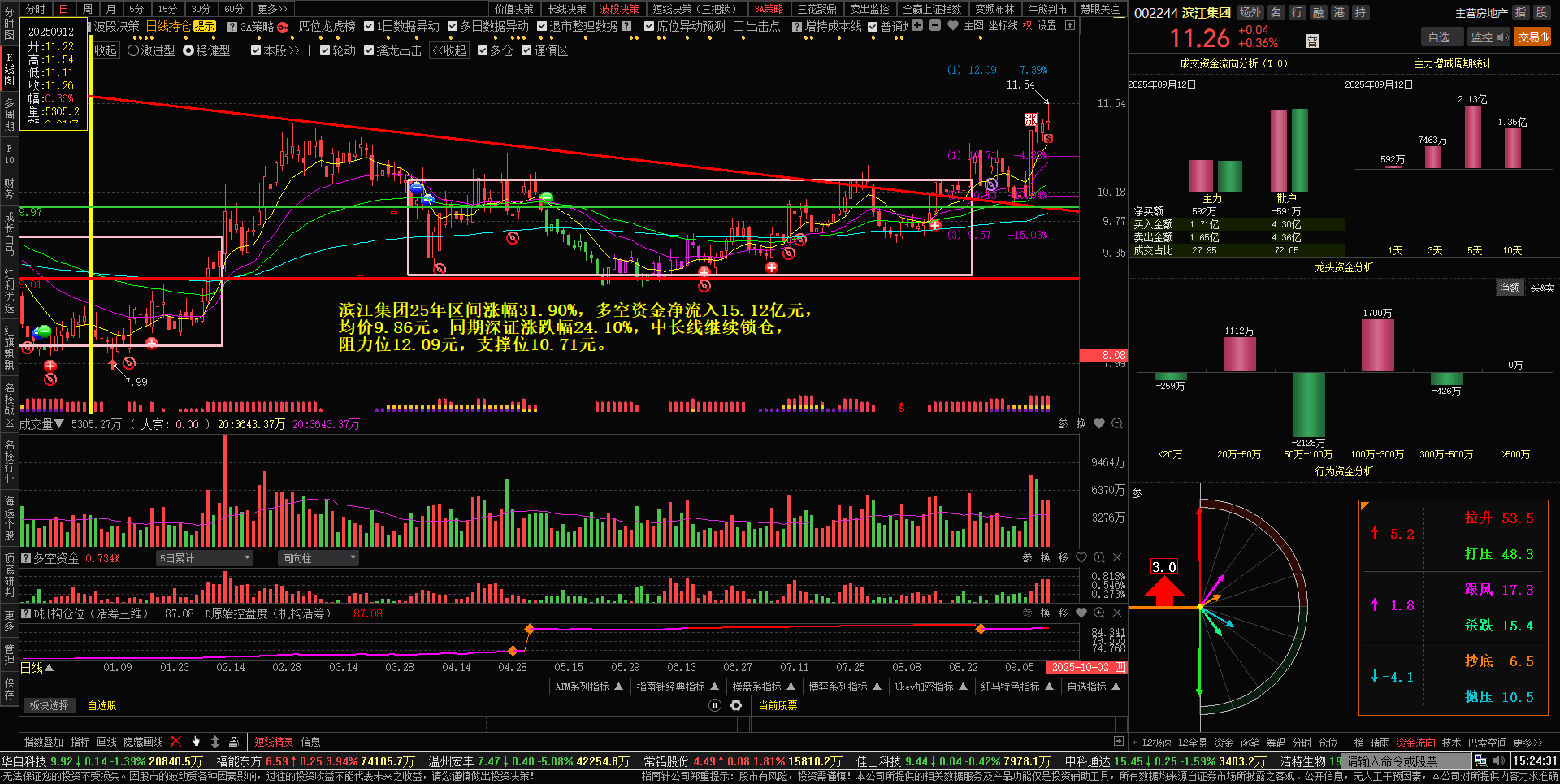Click the network monitor icon in status bar
The width and height of the screenshot is (1560, 784).
pos(1480,761)
